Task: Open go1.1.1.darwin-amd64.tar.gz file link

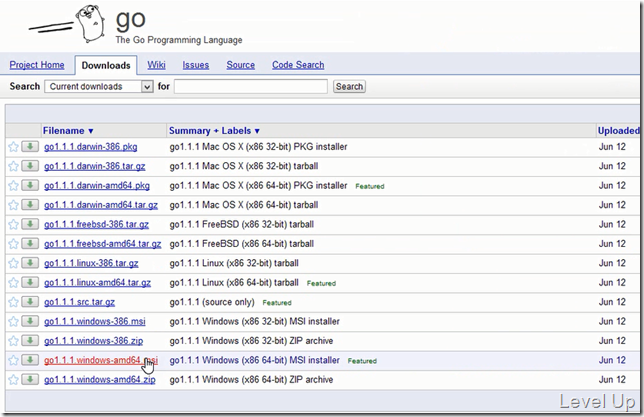Action: click(101, 205)
